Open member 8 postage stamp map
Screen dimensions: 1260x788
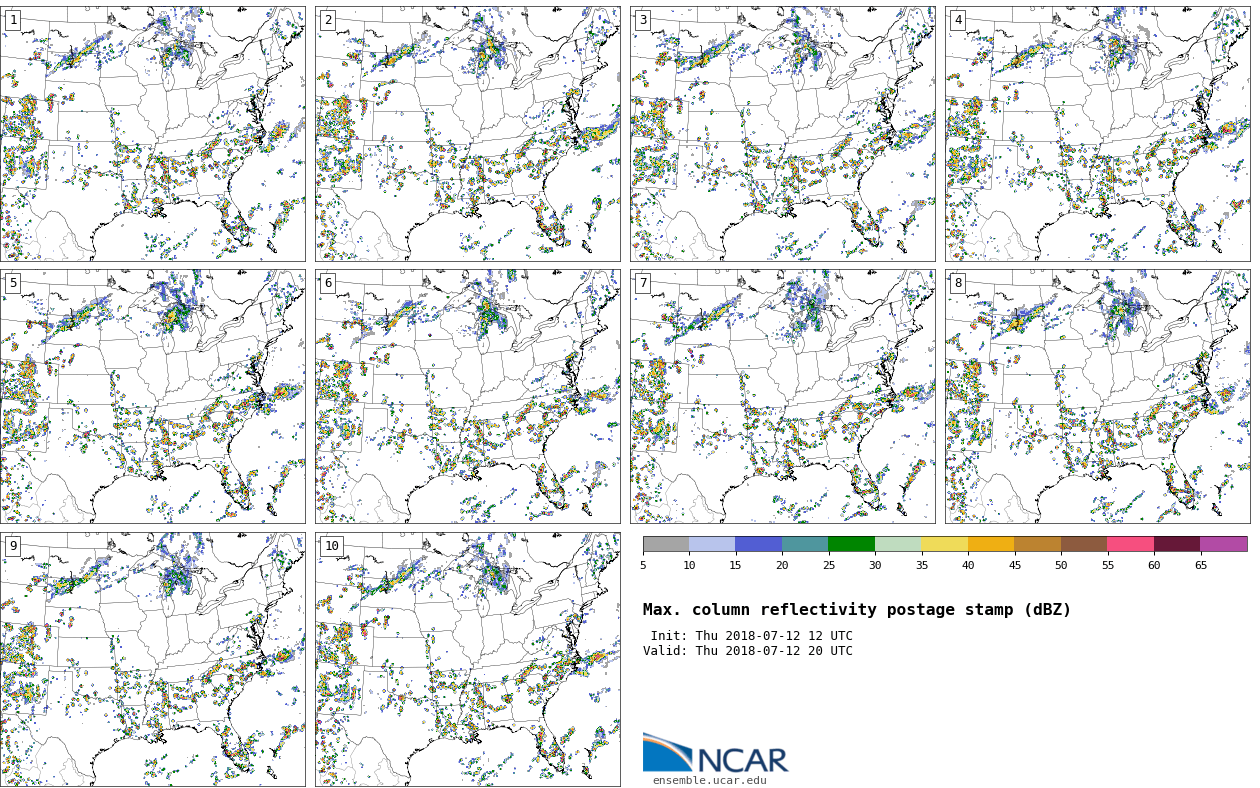click(x=1097, y=396)
